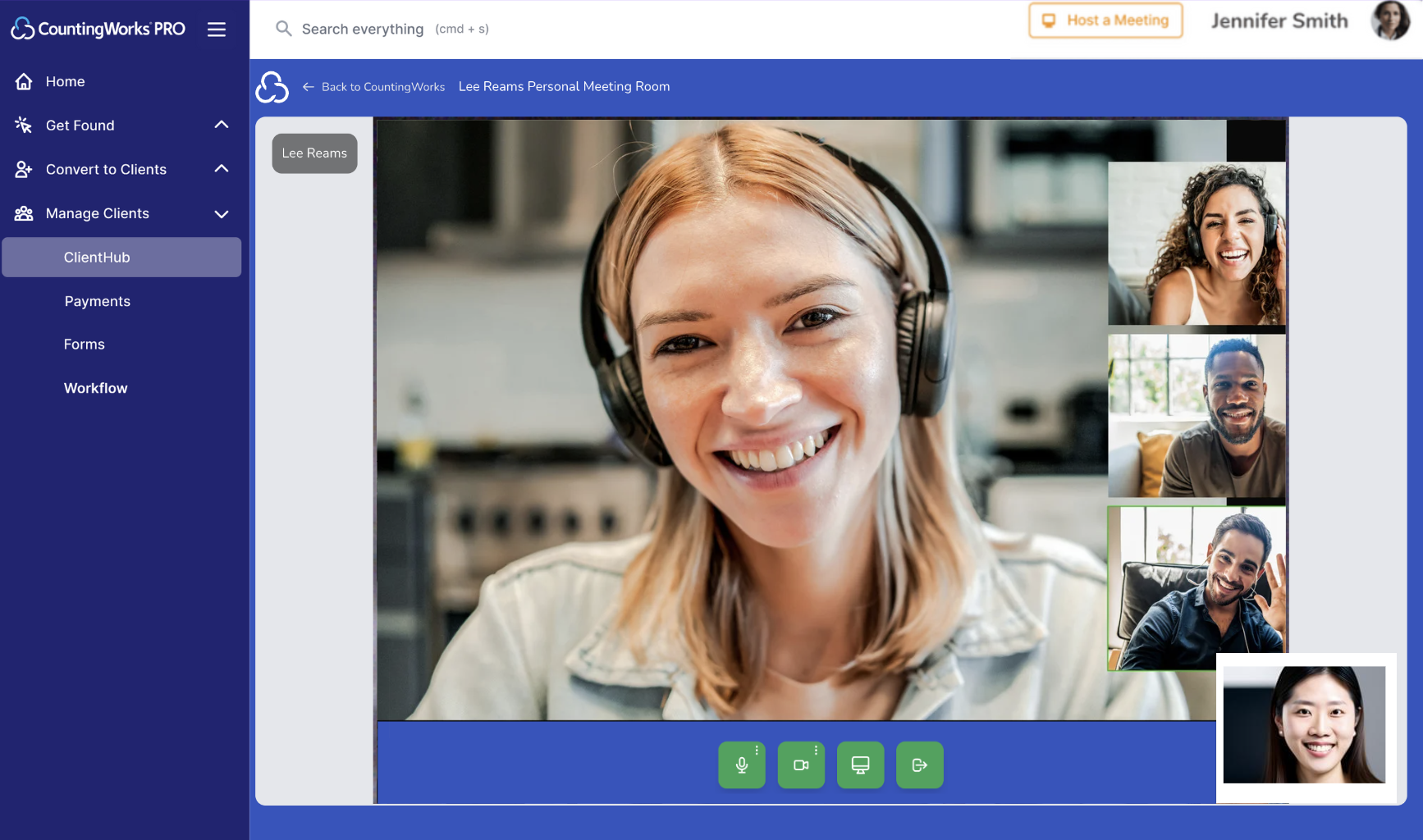The width and height of the screenshot is (1423, 840).
Task: Select the curly-haired woman's video thumbnail
Action: [1197, 244]
